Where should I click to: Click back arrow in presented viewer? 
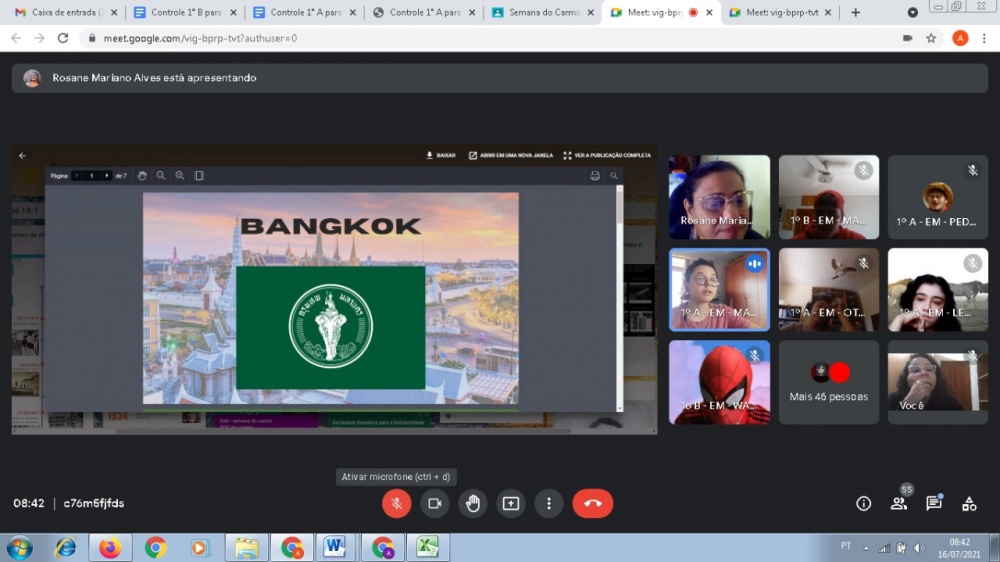click(22, 155)
